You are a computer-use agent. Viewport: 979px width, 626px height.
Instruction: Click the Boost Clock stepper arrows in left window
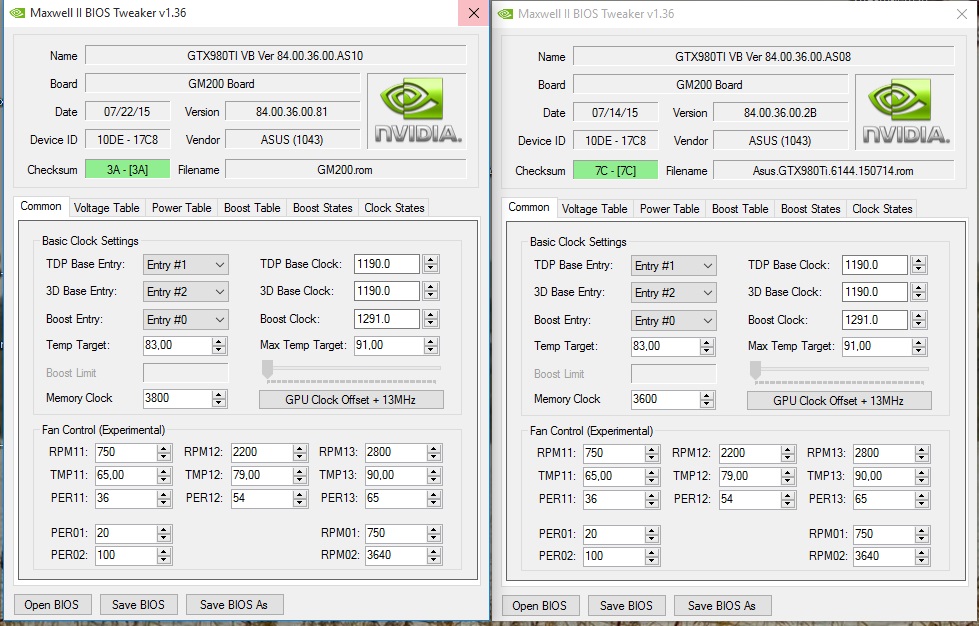coord(431,319)
